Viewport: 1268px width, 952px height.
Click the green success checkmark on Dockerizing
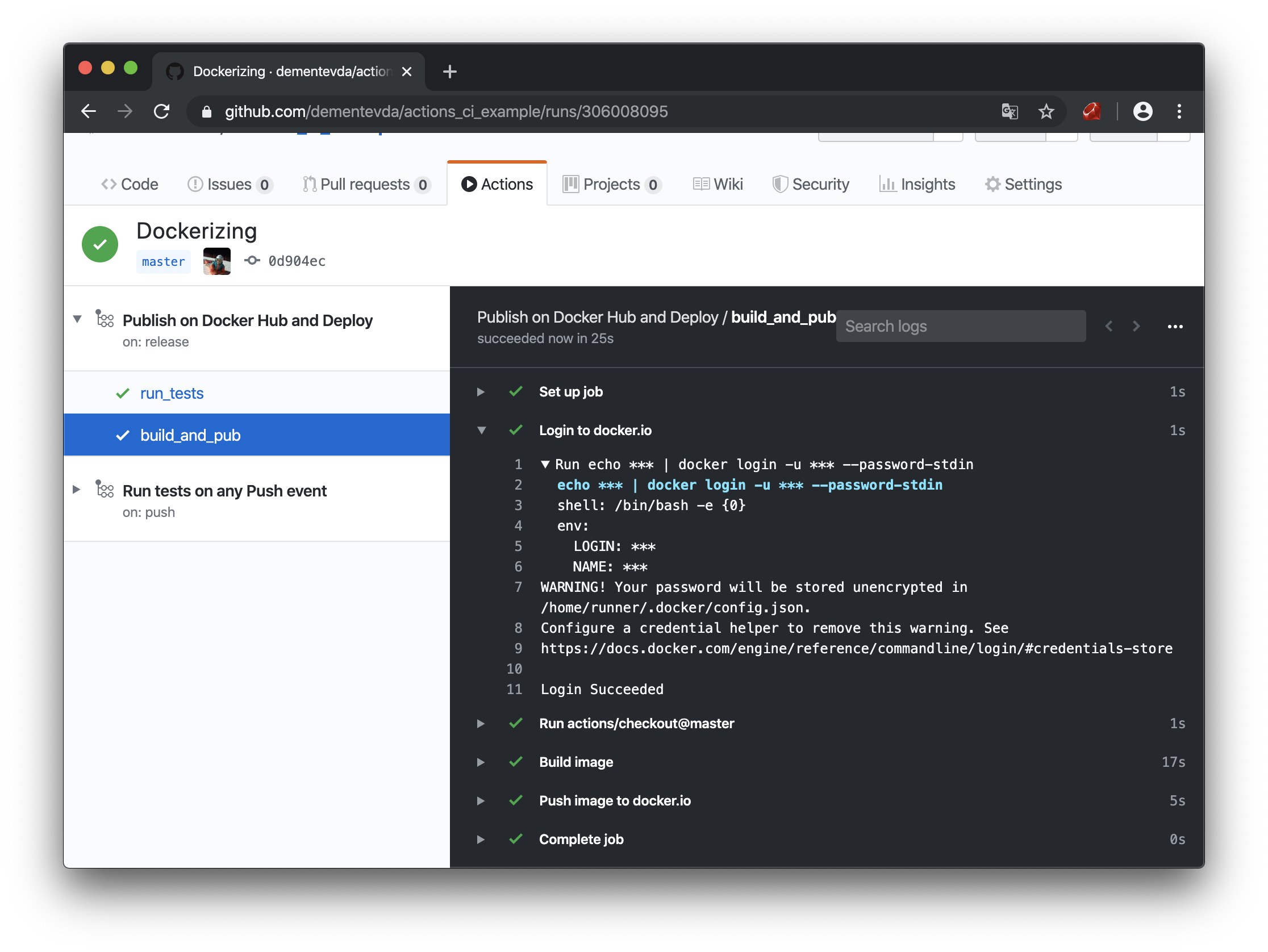(x=99, y=244)
